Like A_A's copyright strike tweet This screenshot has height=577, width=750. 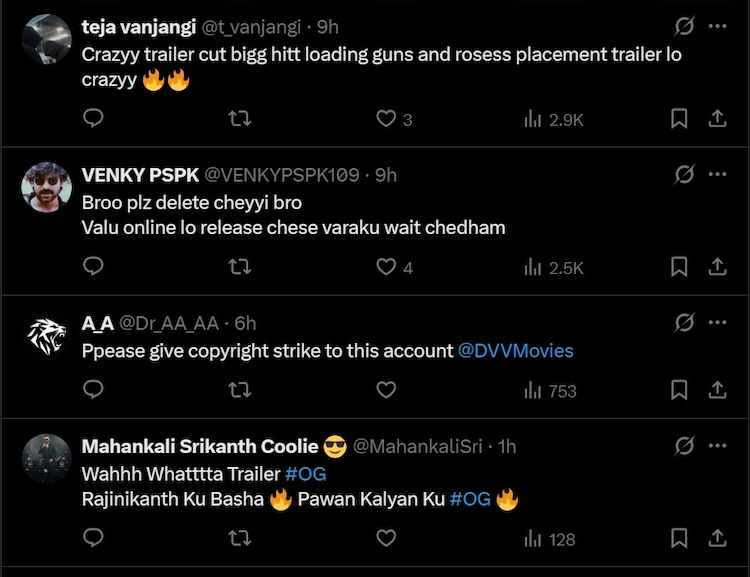(x=386, y=391)
